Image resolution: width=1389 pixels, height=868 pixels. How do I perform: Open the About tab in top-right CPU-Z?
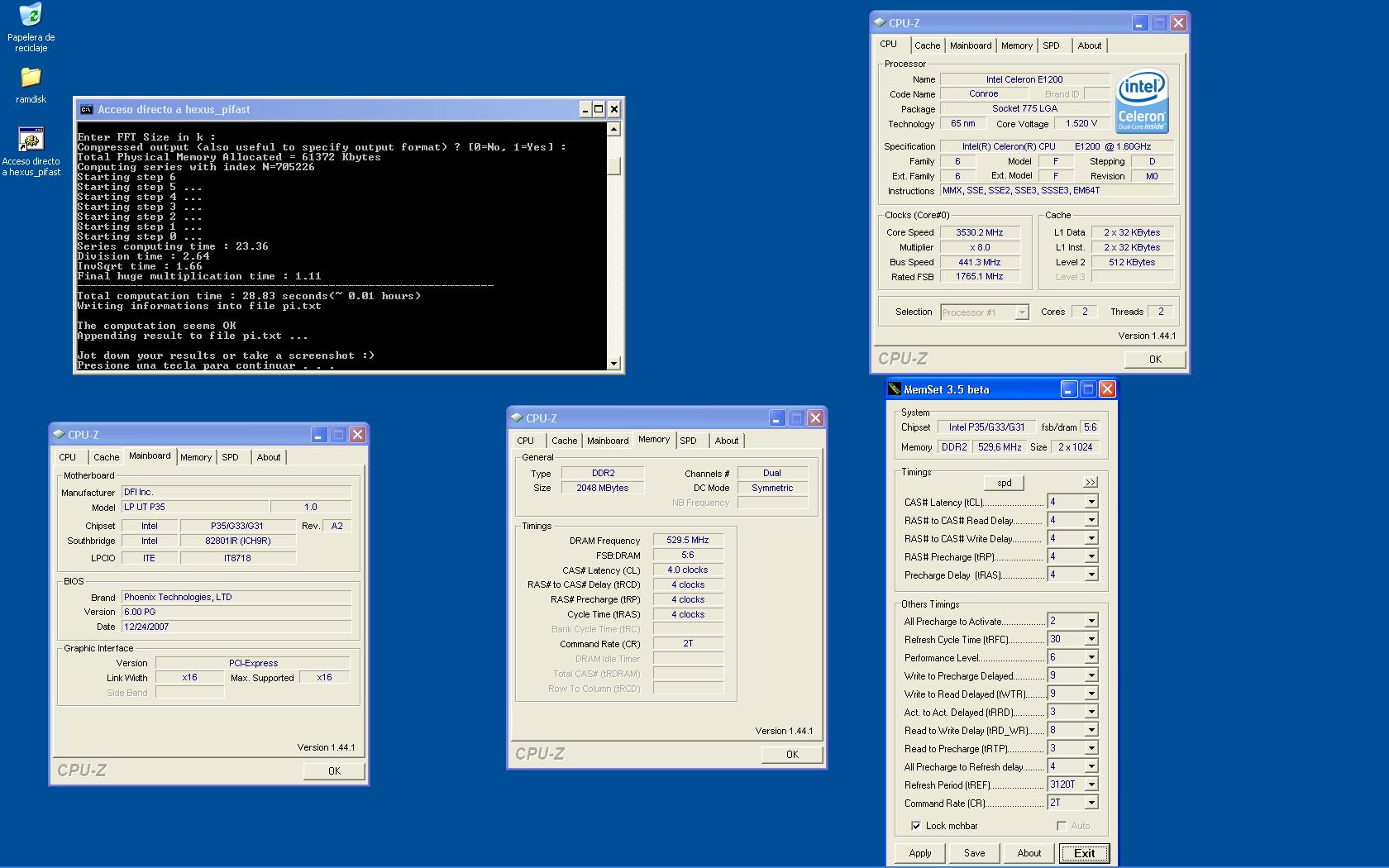[1089, 45]
